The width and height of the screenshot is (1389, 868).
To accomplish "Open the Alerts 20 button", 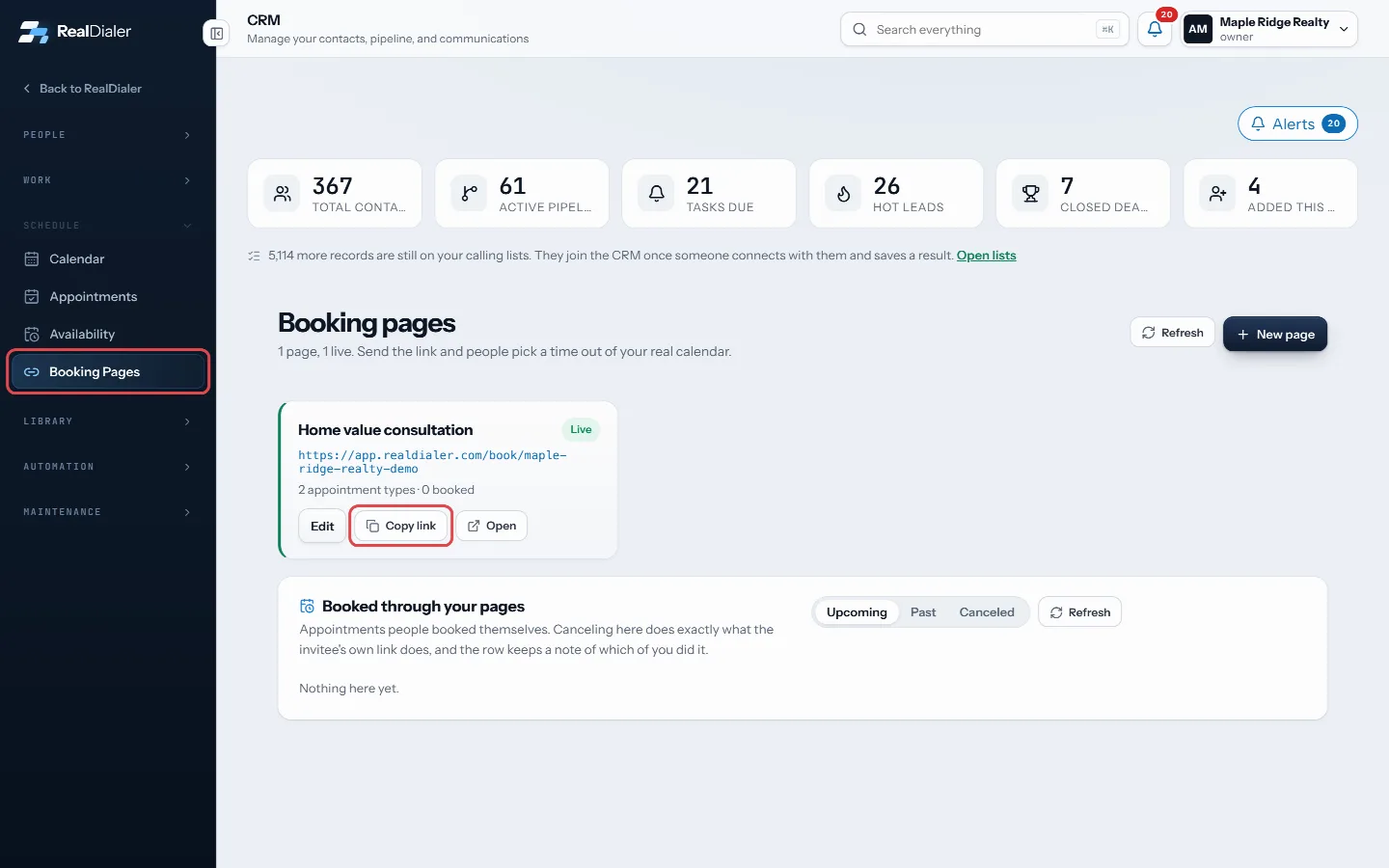I will click(1297, 123).
